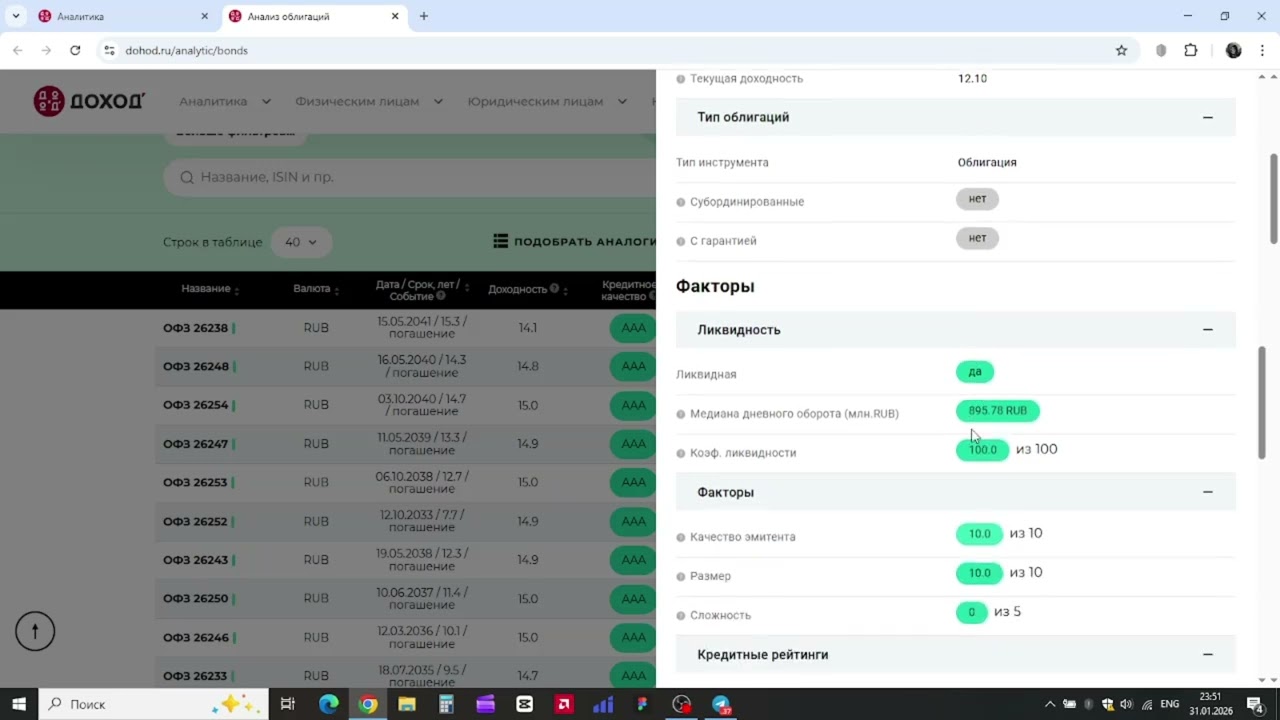Click the Windows taskbar search box
The width and height of the screenshot is (1280, 720).
tap(153, 704)
